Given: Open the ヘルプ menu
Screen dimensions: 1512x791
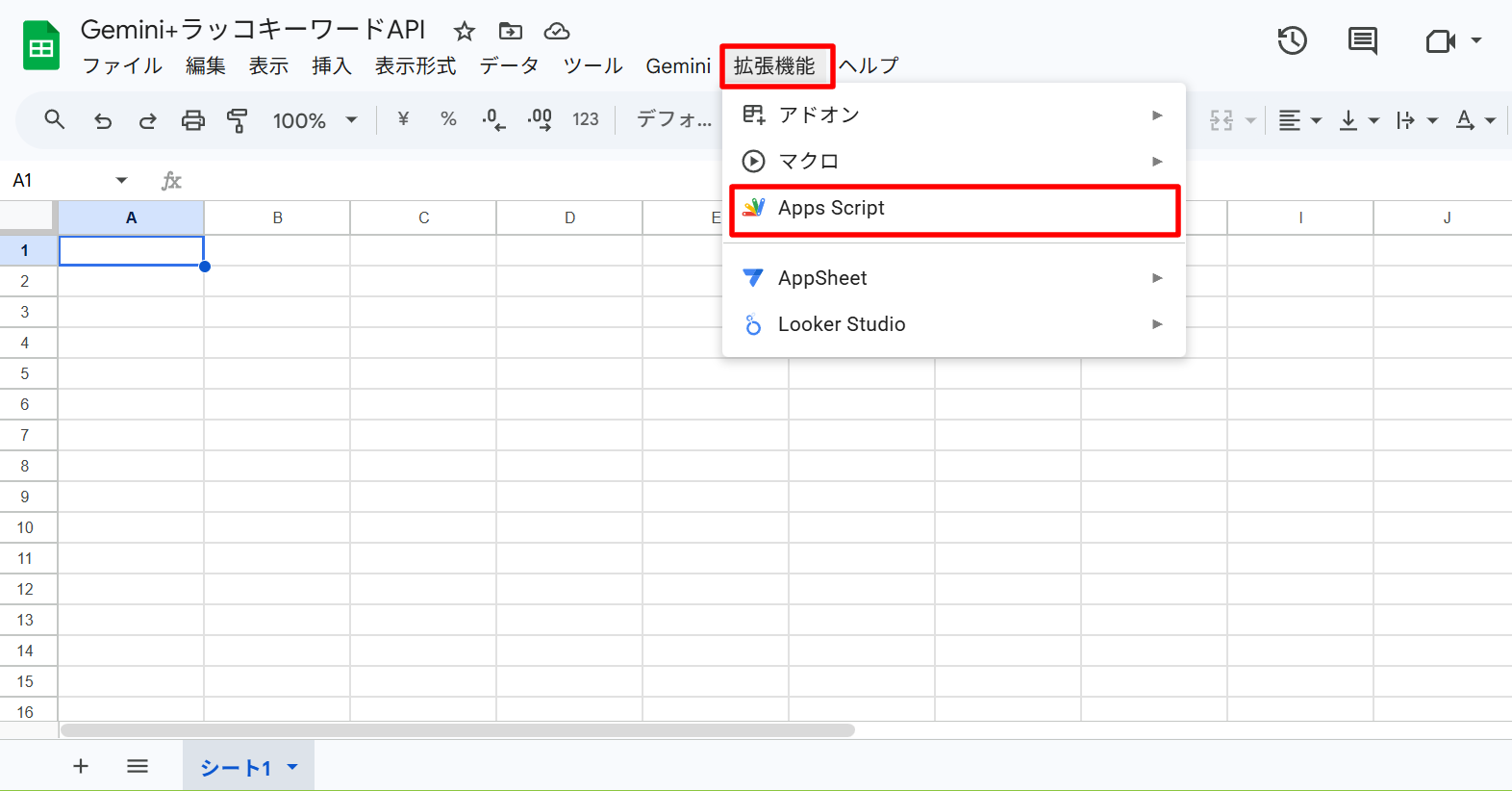Looking at the screenshot, I should [868, 65].
